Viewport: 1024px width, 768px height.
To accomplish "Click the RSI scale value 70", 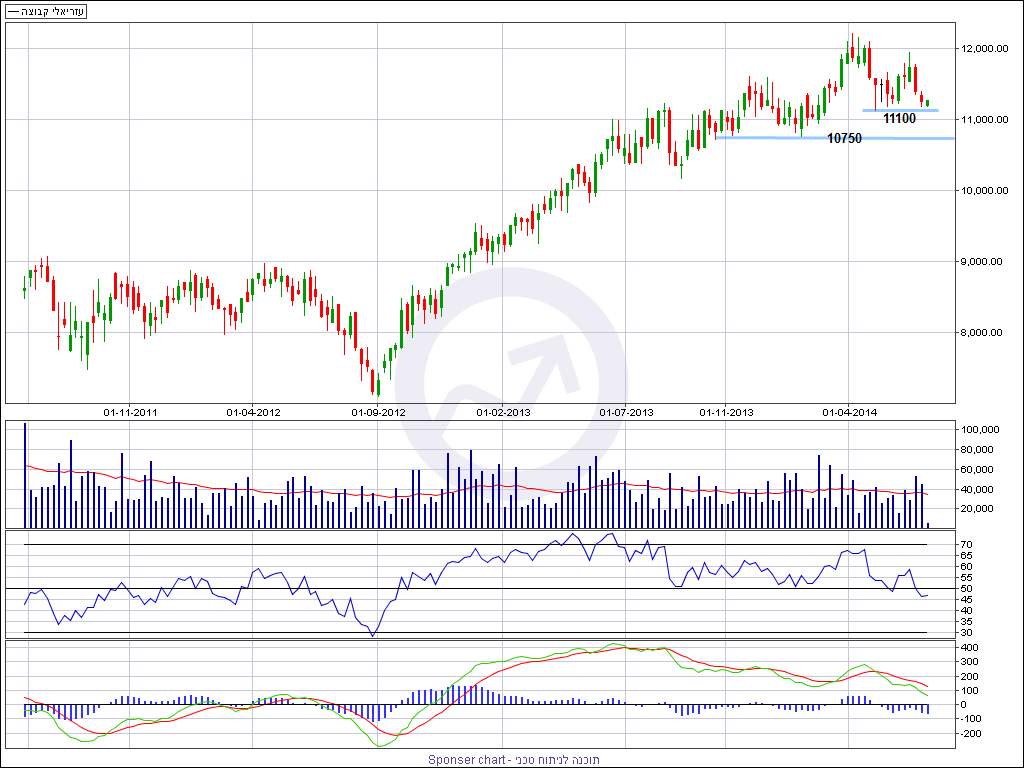I will click(966, 545).
